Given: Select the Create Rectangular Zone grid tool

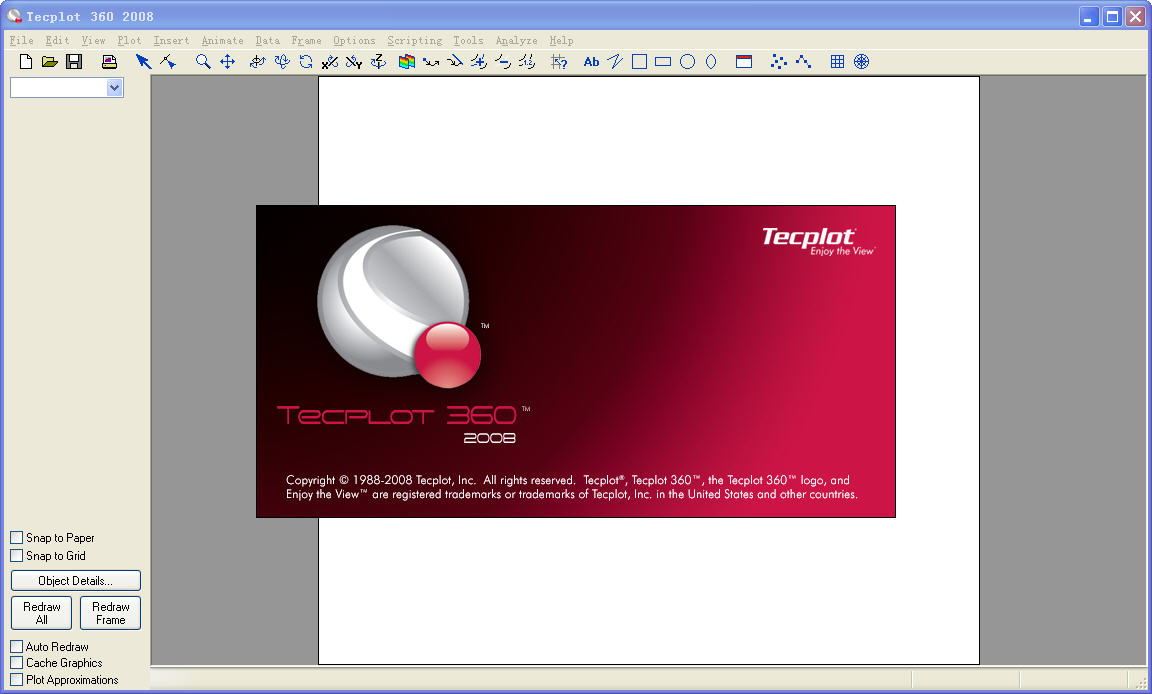Looking at the screenshot, I should pyautogui.click(x=837, y=62).
